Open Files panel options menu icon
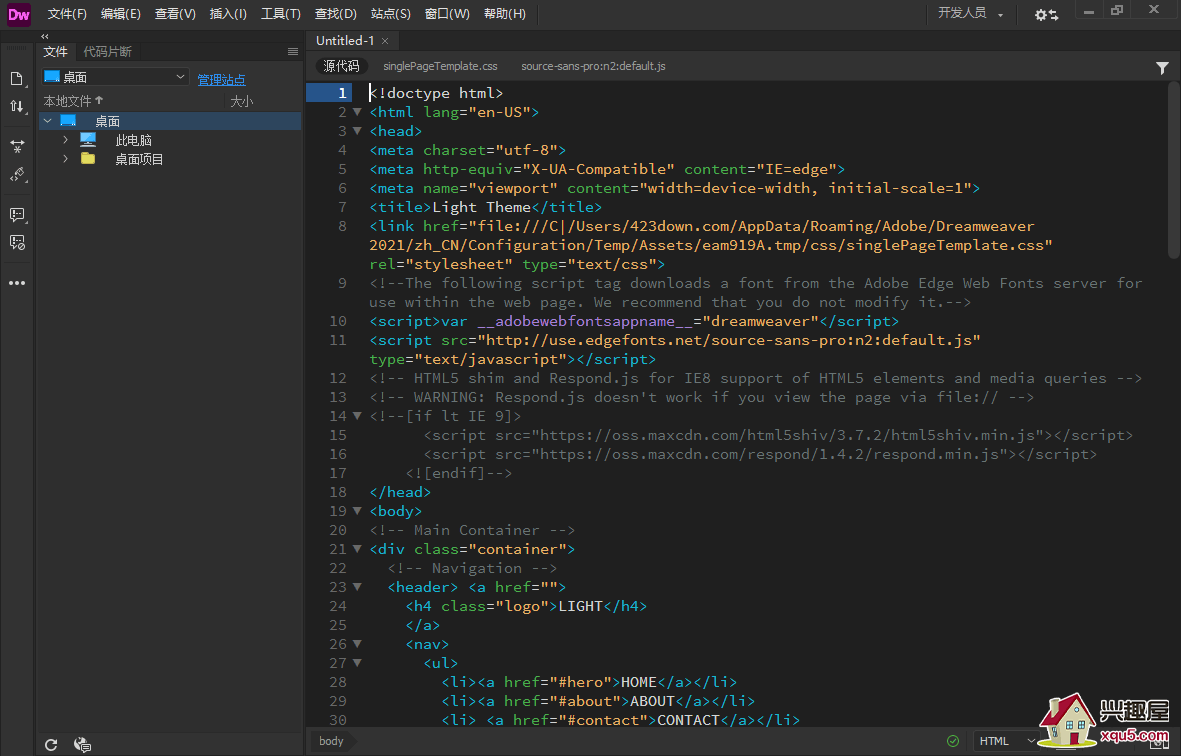 293,52
